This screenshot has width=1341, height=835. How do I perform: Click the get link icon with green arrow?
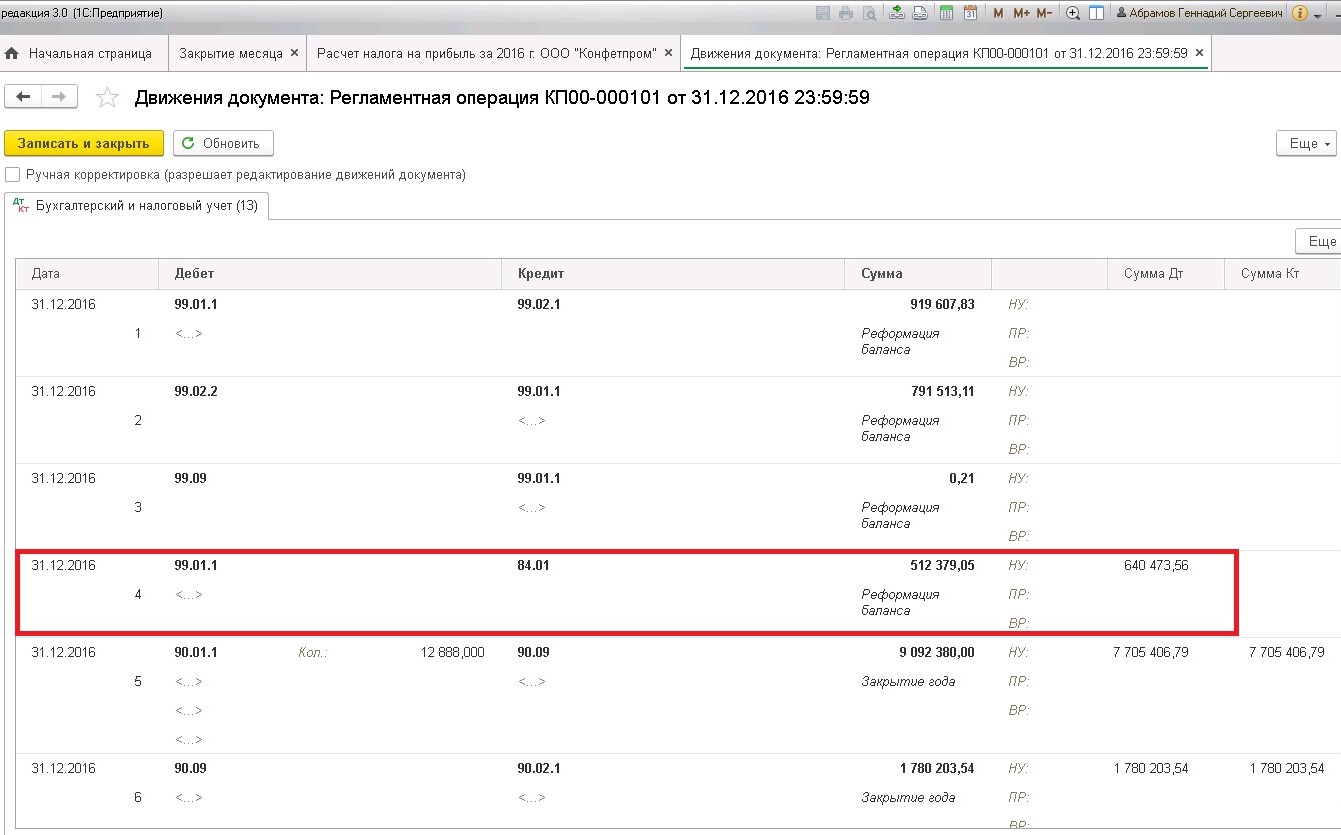[x=896, y=13]
